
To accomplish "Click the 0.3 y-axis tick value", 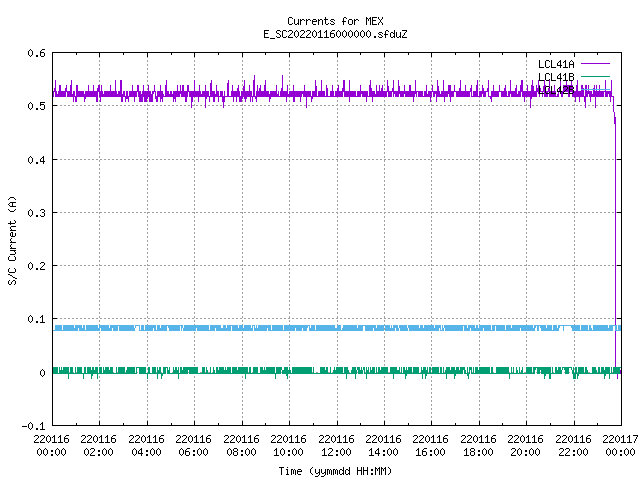I will [x=36, y=213].
